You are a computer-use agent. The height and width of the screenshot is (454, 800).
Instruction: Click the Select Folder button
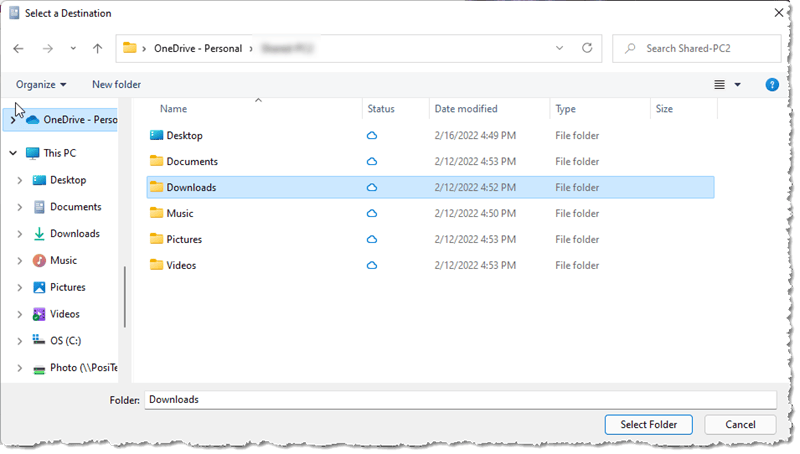(x=648, y=424)
